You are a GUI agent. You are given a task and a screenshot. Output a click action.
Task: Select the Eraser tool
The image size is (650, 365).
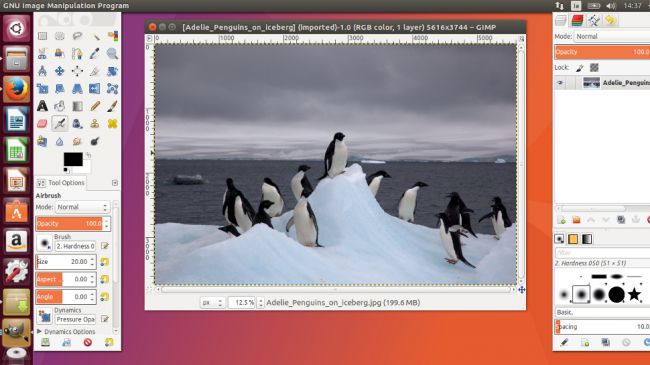[42, 124]
